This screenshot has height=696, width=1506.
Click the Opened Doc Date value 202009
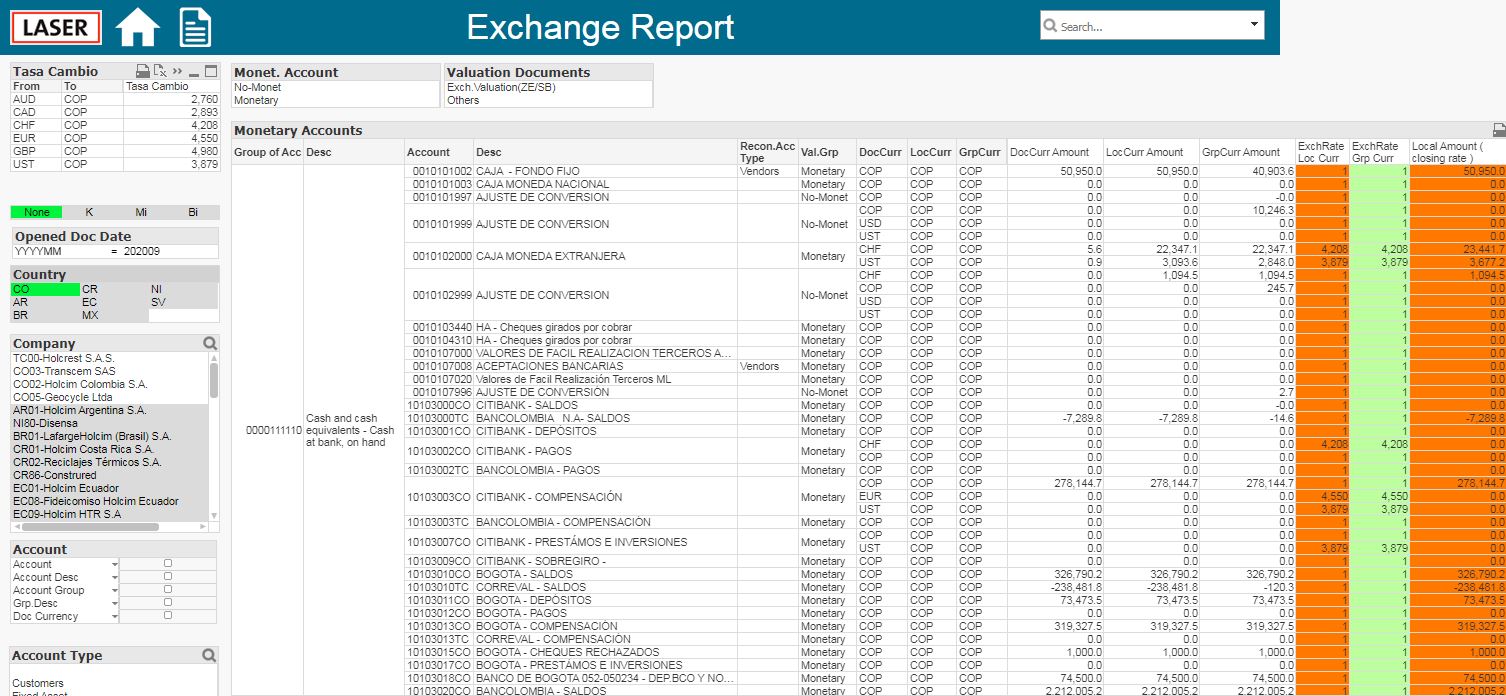[x=141, y=251]
